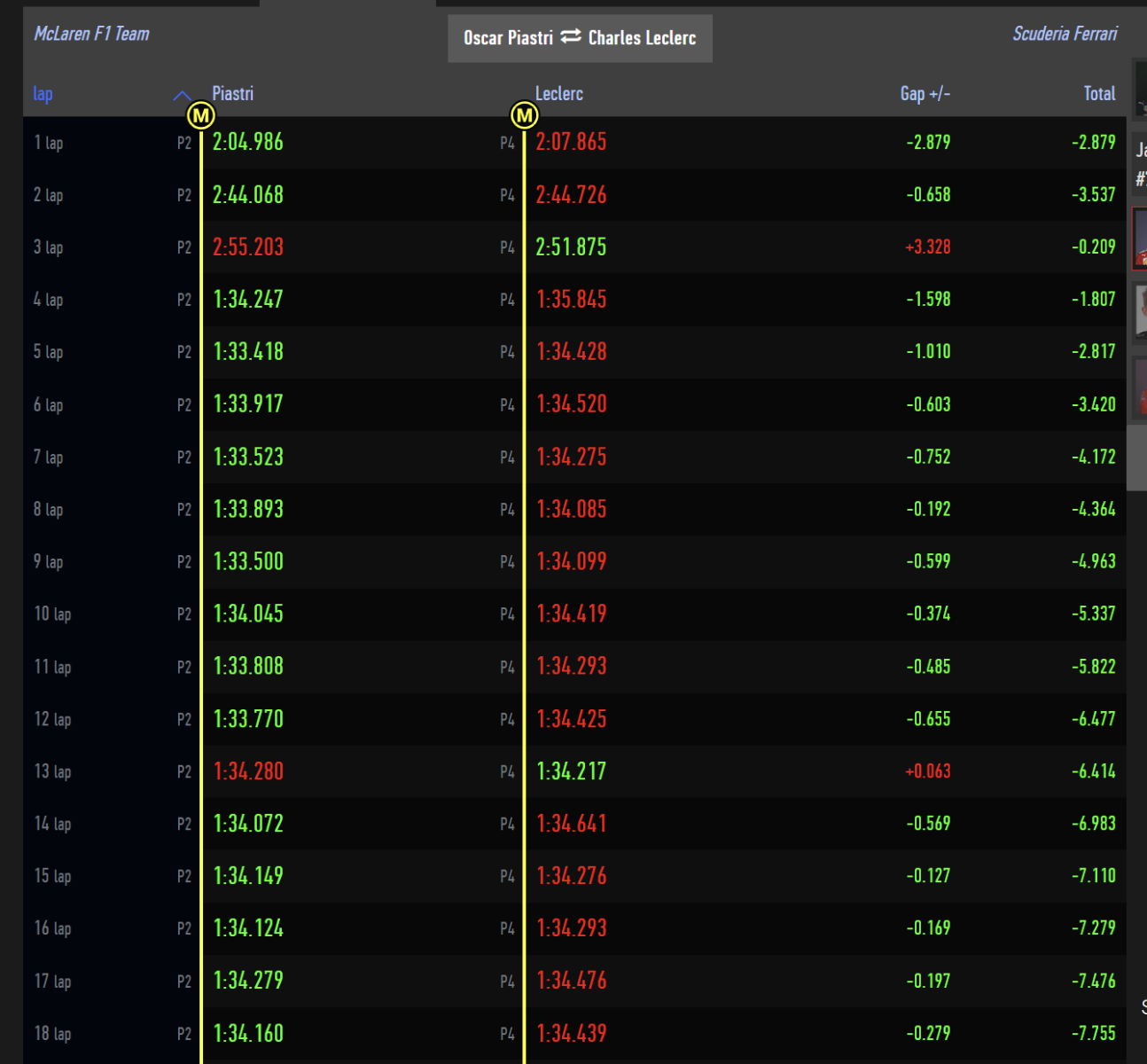Click the total value -4.172
Viewport: 1147px width, 1064px height.
click(1093, 458)
